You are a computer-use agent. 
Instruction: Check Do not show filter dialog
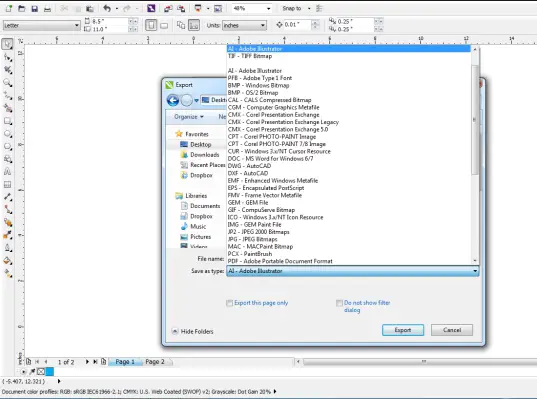[x=339, y=303]
